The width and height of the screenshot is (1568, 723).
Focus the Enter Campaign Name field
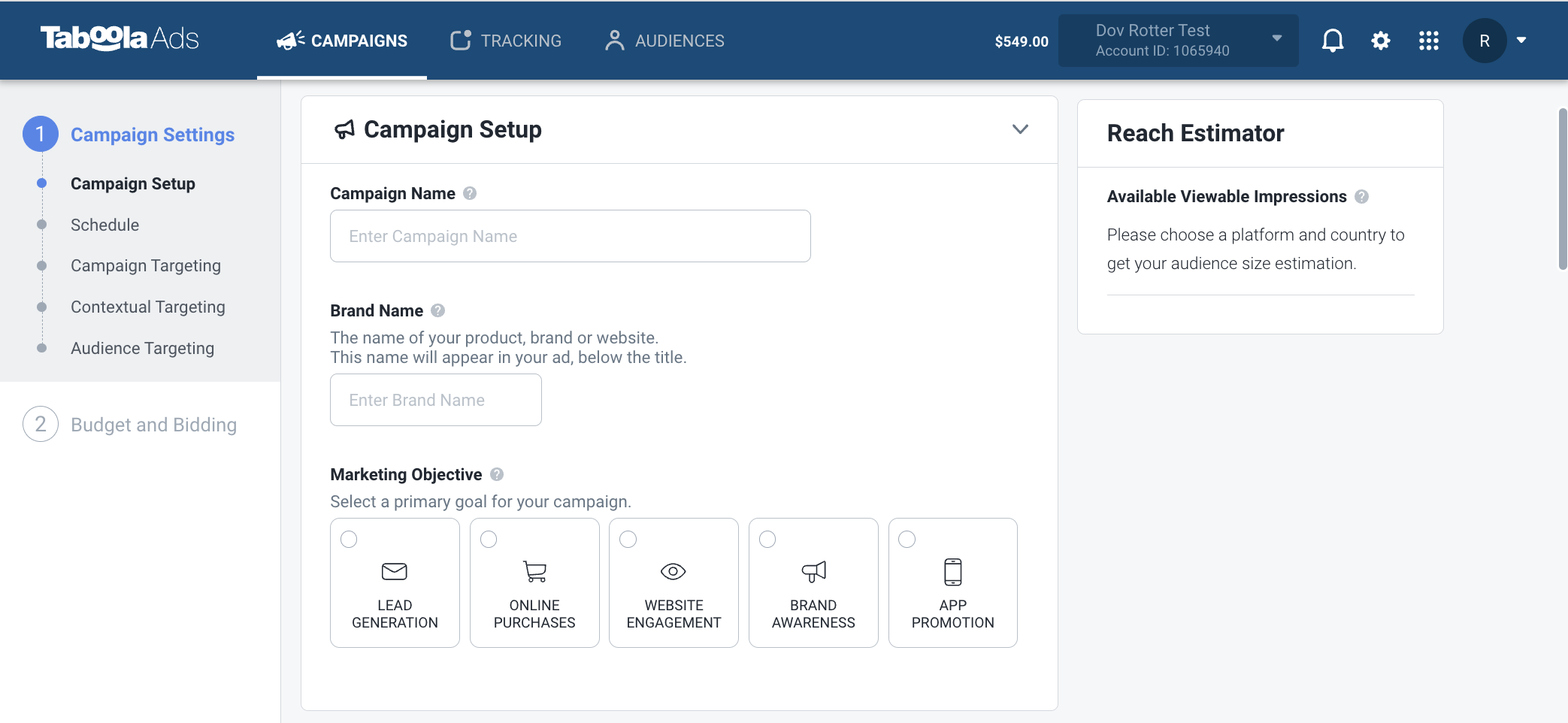click(571, 236)
